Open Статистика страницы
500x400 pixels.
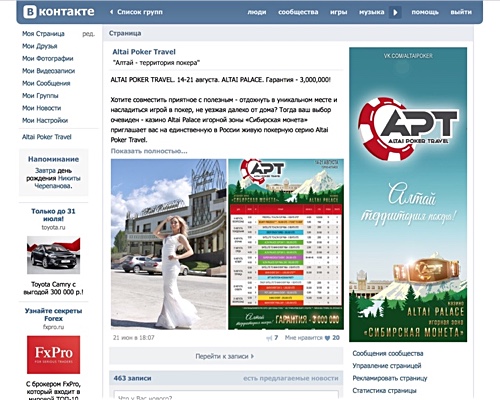[x=384, y=391]
